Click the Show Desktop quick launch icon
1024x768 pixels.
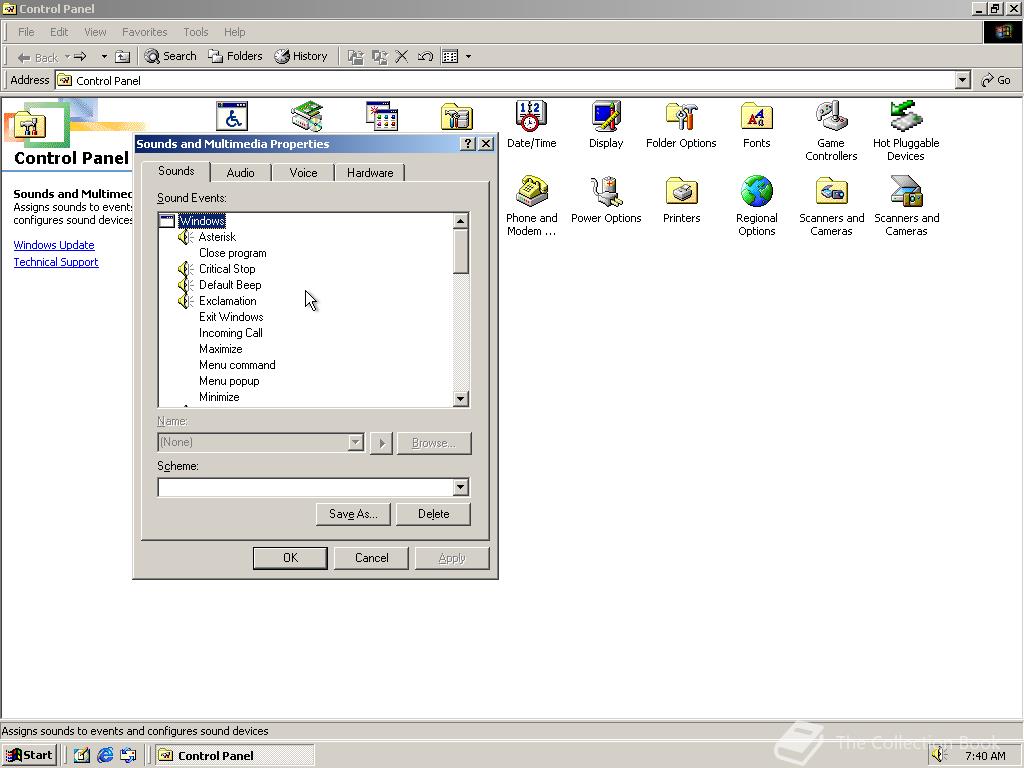pos(81,755)
